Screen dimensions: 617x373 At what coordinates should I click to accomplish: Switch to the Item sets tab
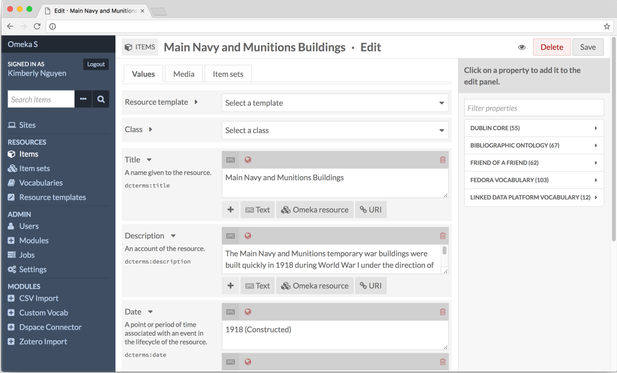[x=228, y=74]
